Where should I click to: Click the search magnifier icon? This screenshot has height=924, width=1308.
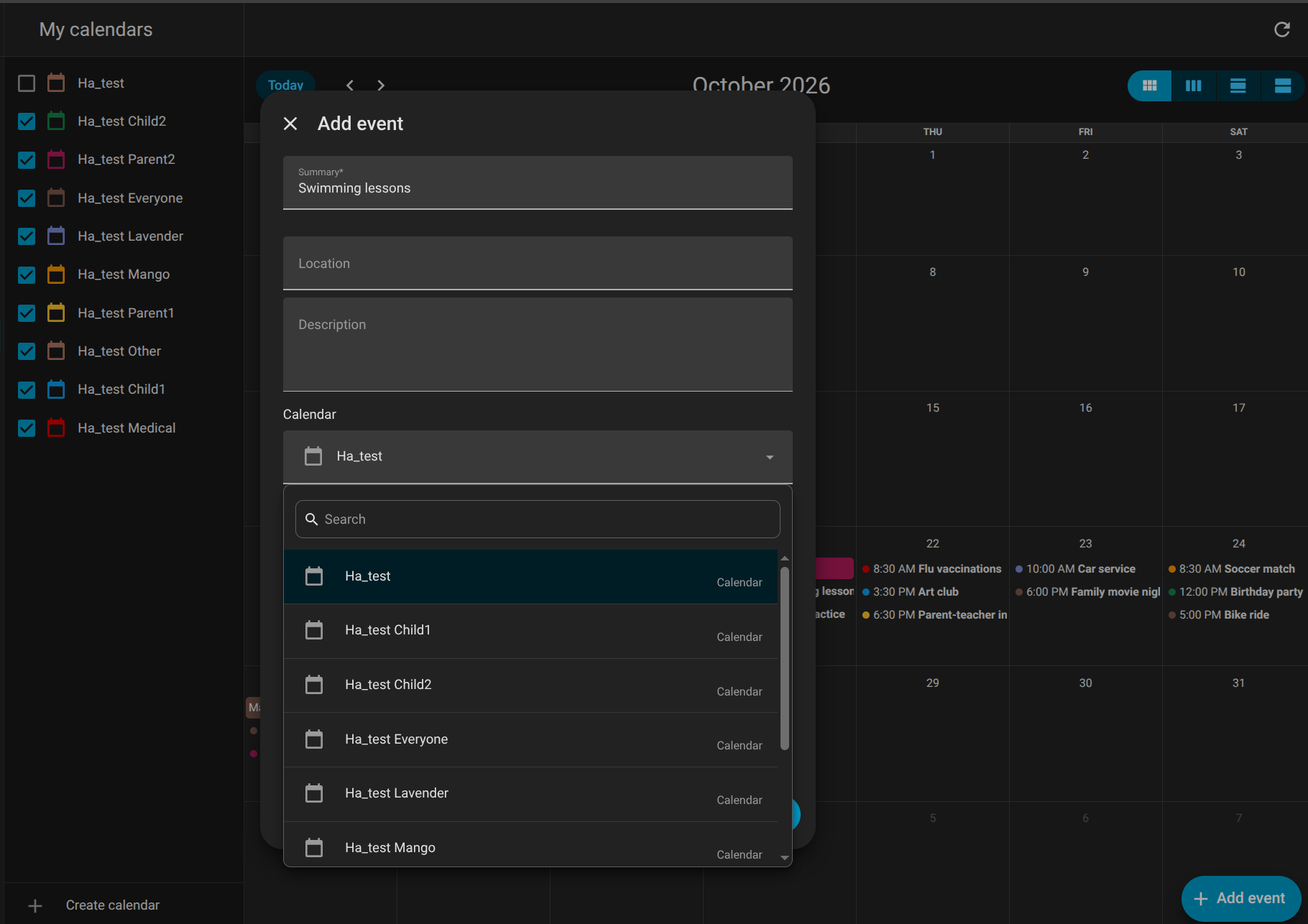[312, 519]
